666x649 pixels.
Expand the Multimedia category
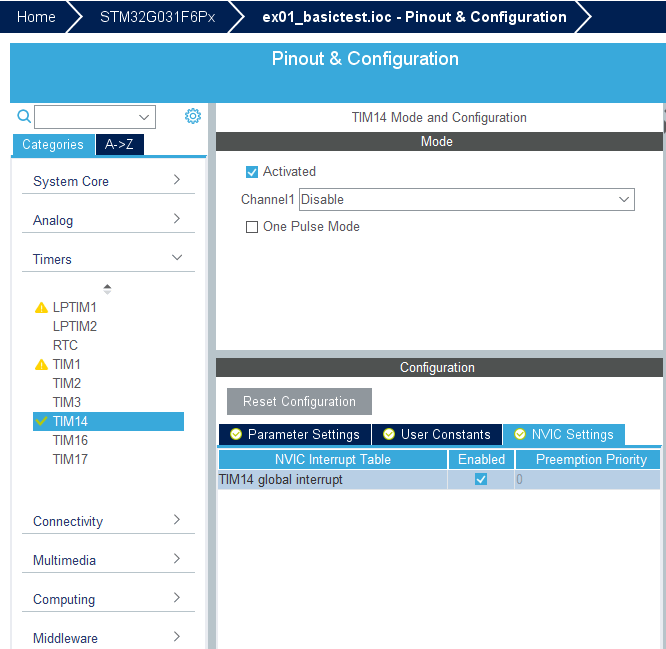coord(108,560)
